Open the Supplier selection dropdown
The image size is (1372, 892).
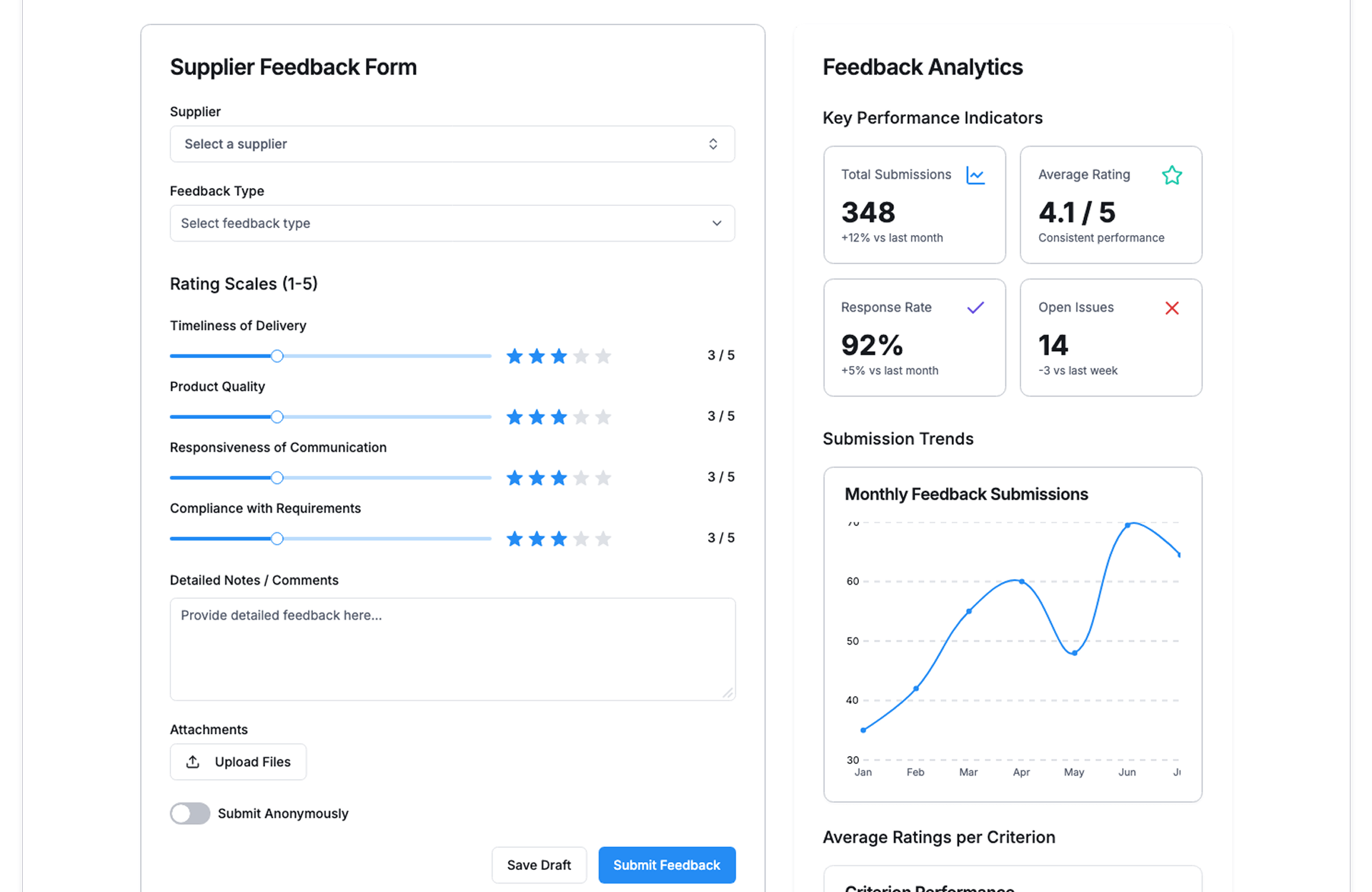click(x=452, y=144)
